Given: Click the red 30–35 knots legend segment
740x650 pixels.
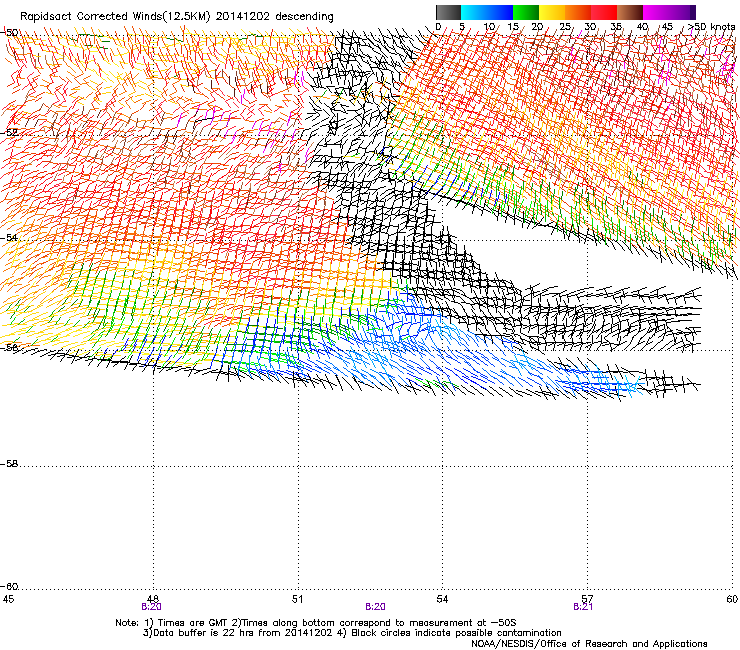Looking at the screenshot, I should click(x=604, y=12).
